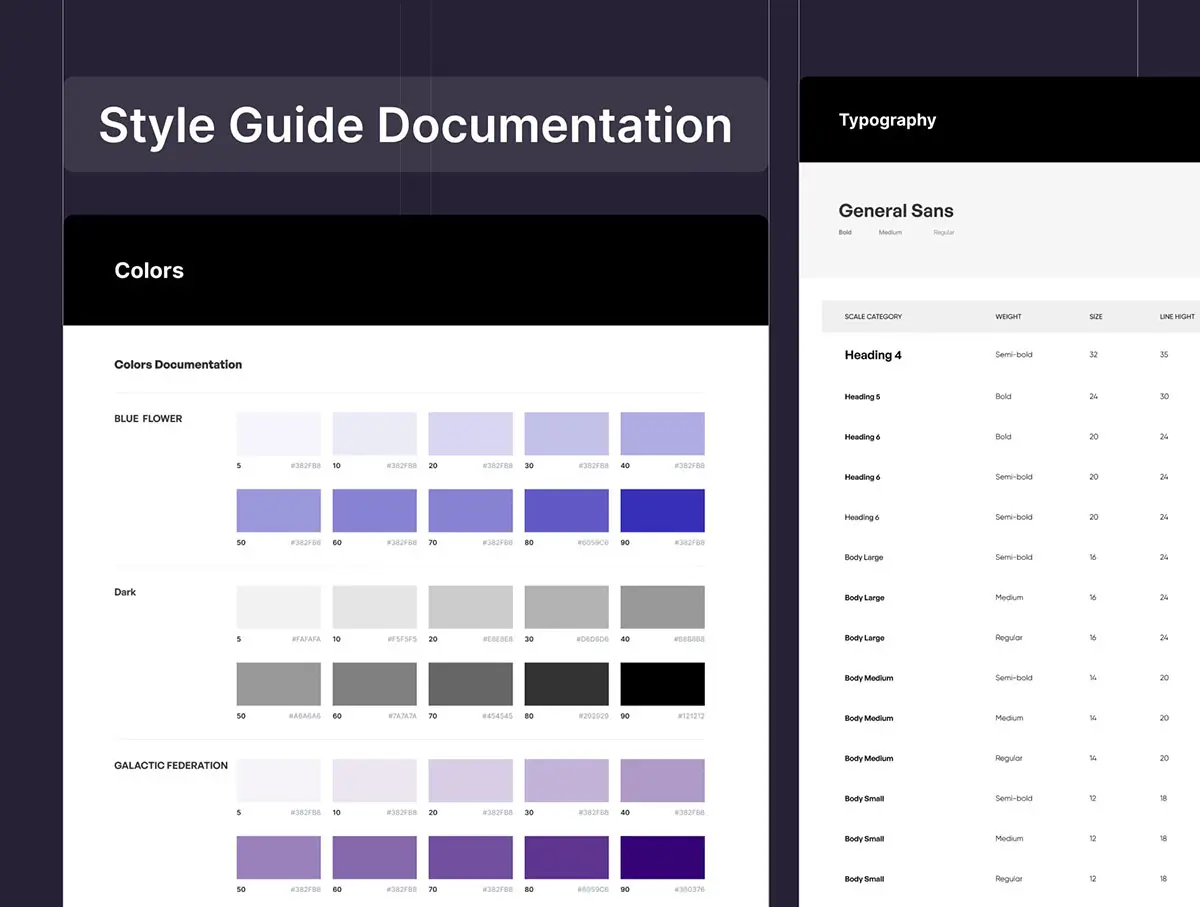Click the Dark 80 color swatch

566,684
